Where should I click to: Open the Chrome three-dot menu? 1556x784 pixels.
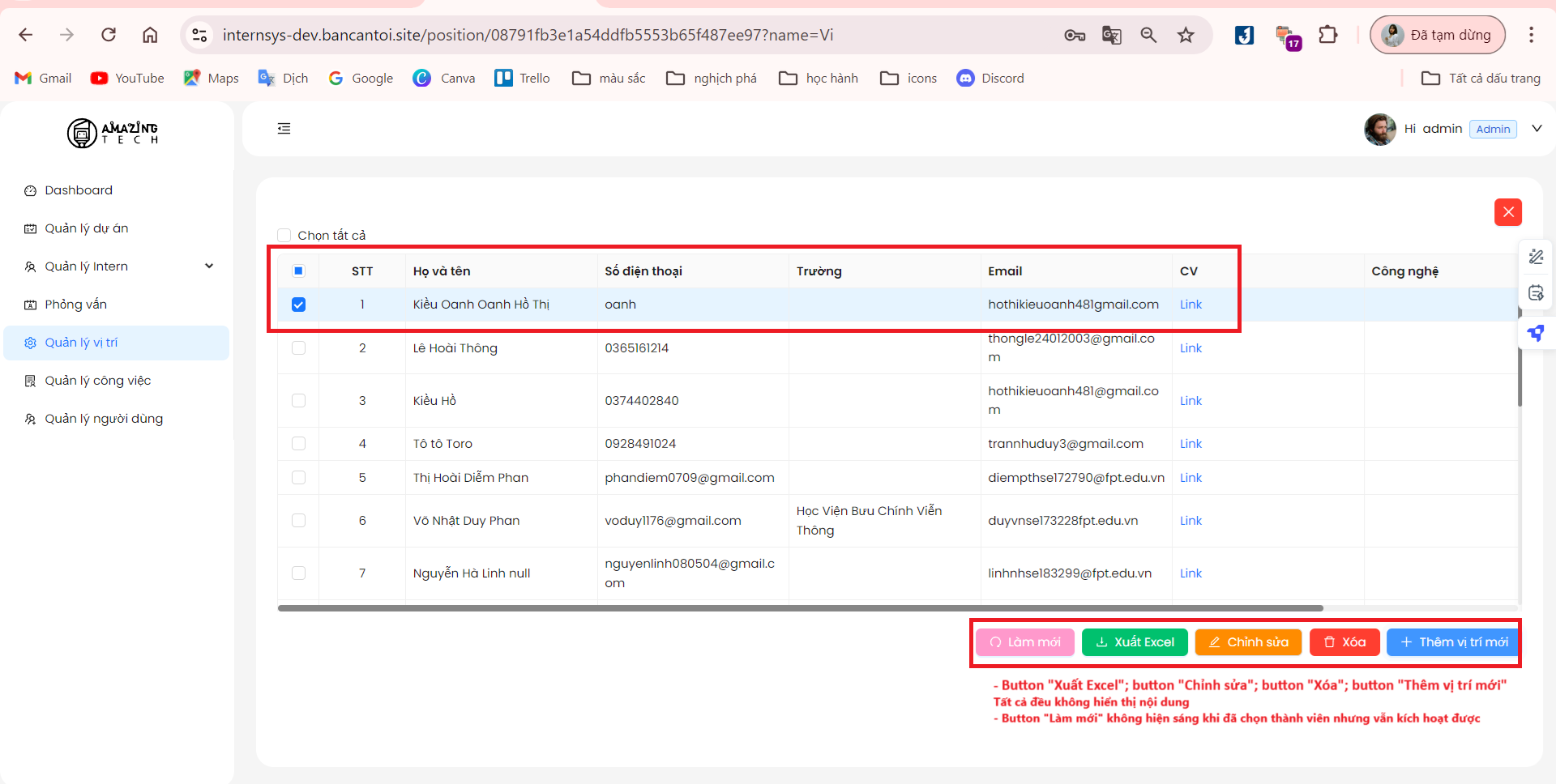coord(1530,35)
